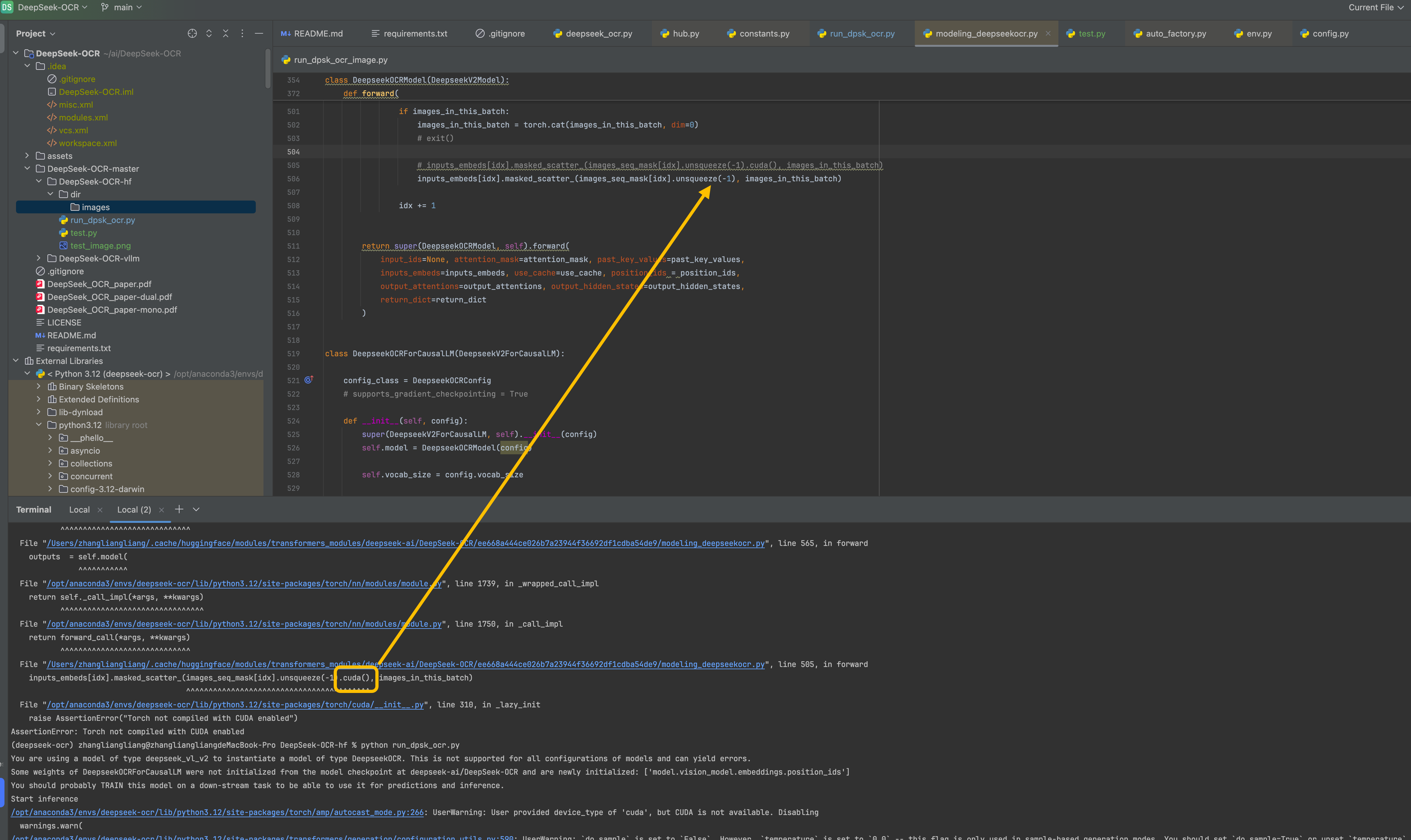
Task: Click the override gutter icon on line 521
Action: tap(309, 380)
